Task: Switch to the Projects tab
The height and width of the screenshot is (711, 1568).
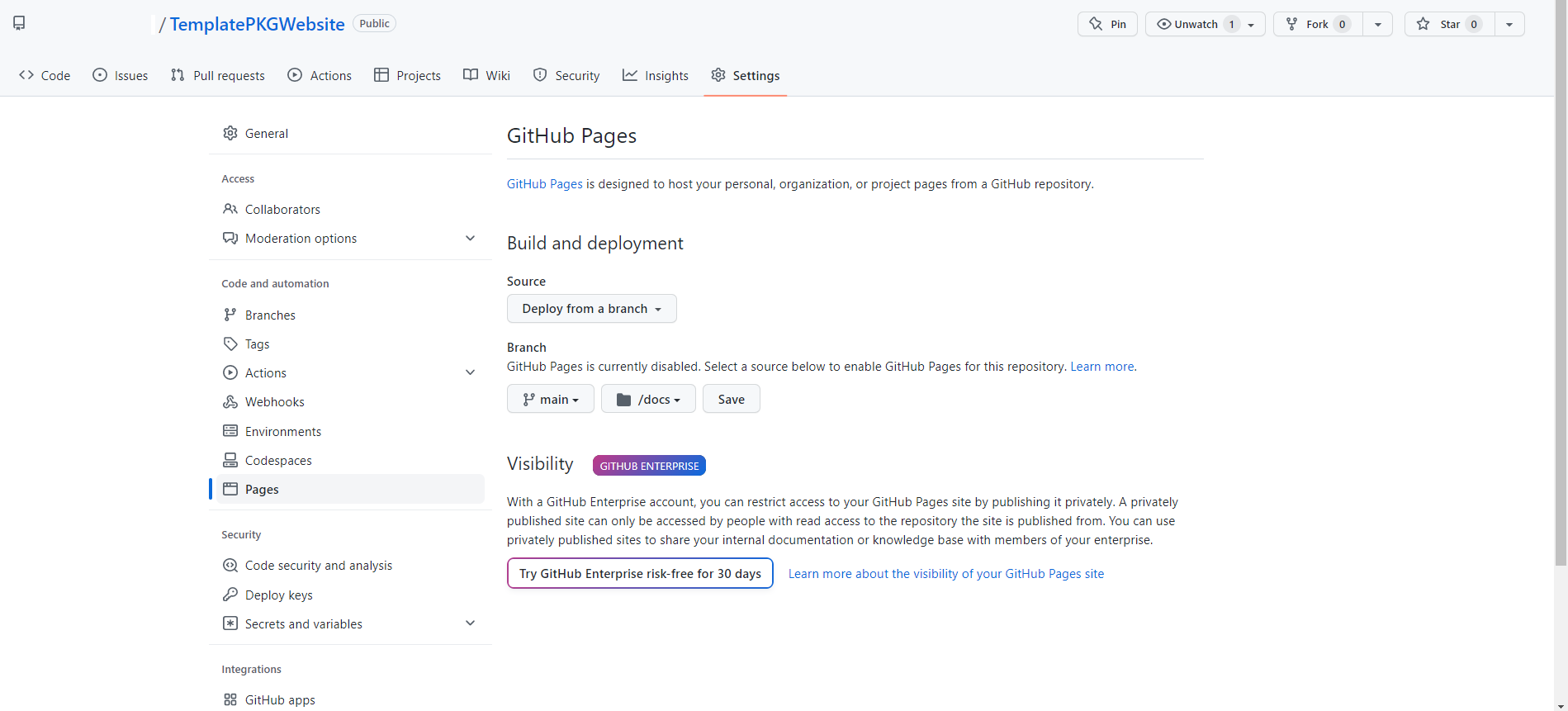Action: coord(408,75)
